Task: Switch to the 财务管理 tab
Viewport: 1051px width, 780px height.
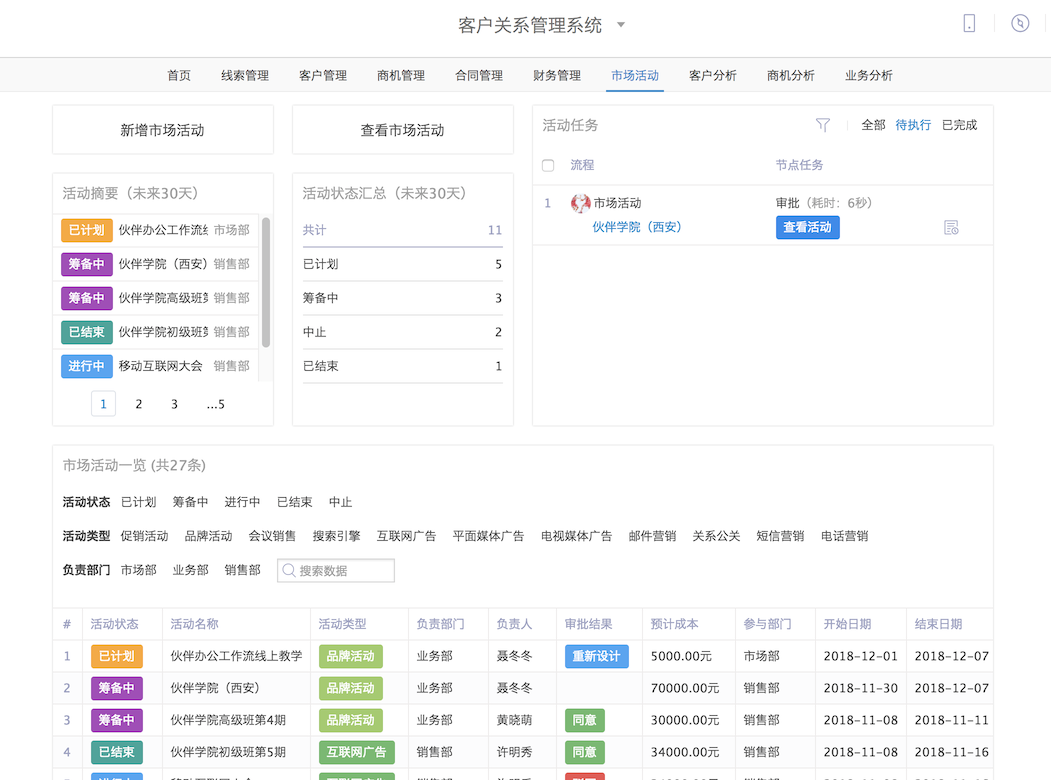Action: pyautogui.click(x=557, y=75)
